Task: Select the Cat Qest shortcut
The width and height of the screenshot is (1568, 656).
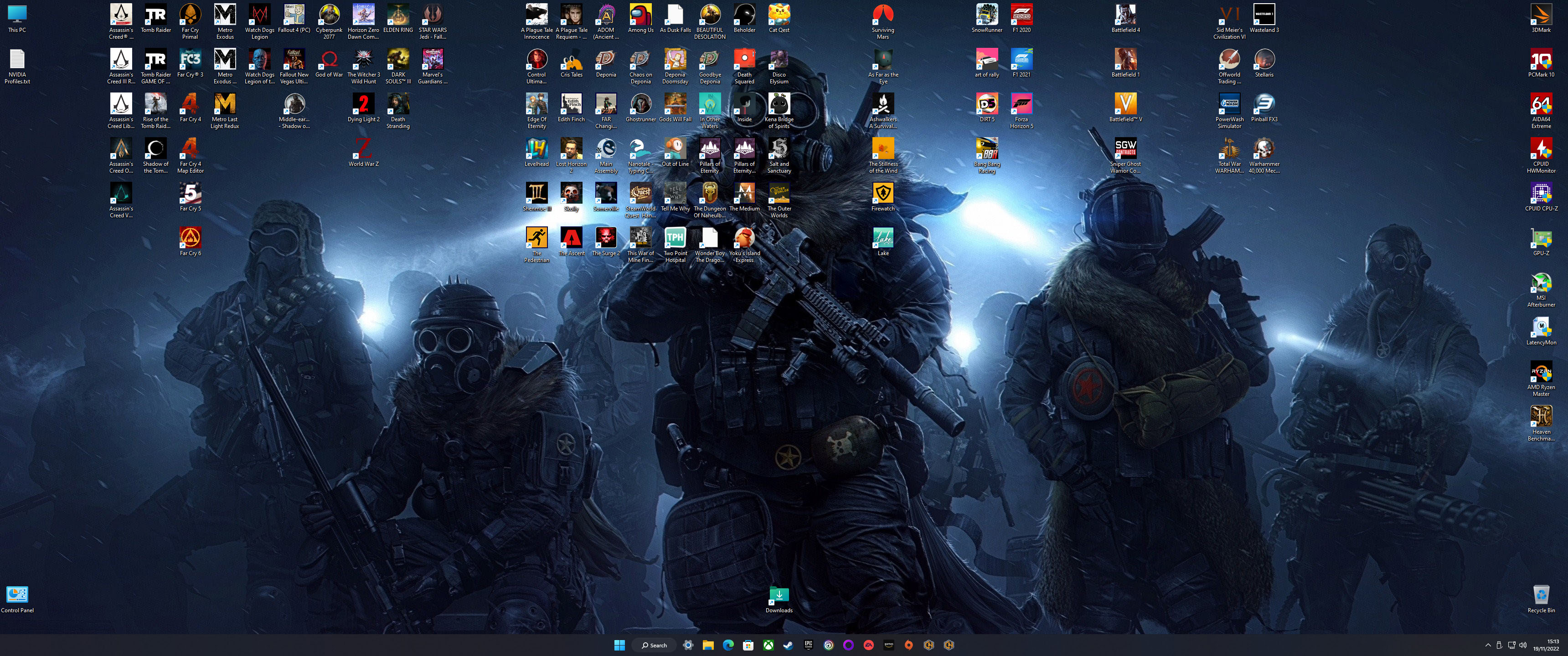Action: pos(779,19)
